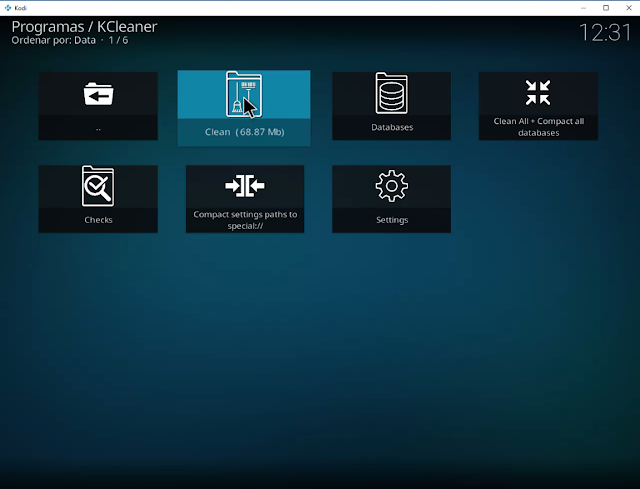Viewport: 640px width, 489px height.
Task: Select the Clean All compress arrows icon
Action: [538, 93]
